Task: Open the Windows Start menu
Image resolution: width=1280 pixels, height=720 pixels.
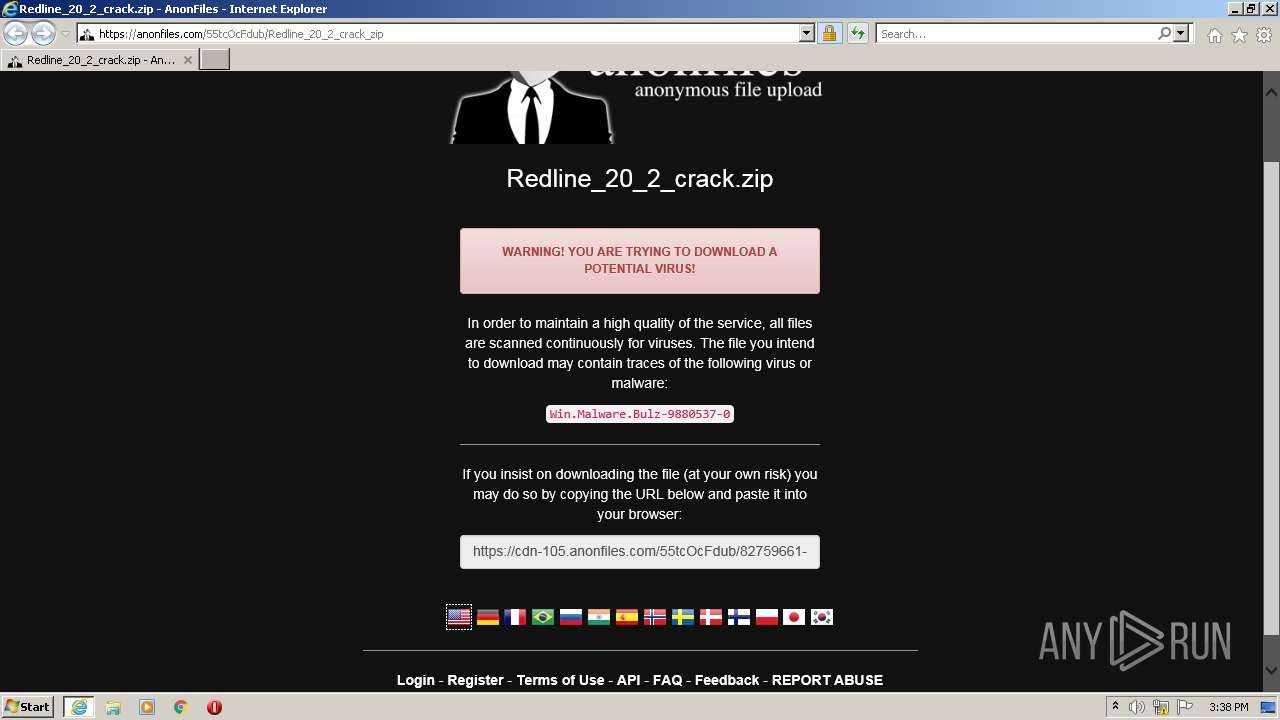Action: (28, 707)
